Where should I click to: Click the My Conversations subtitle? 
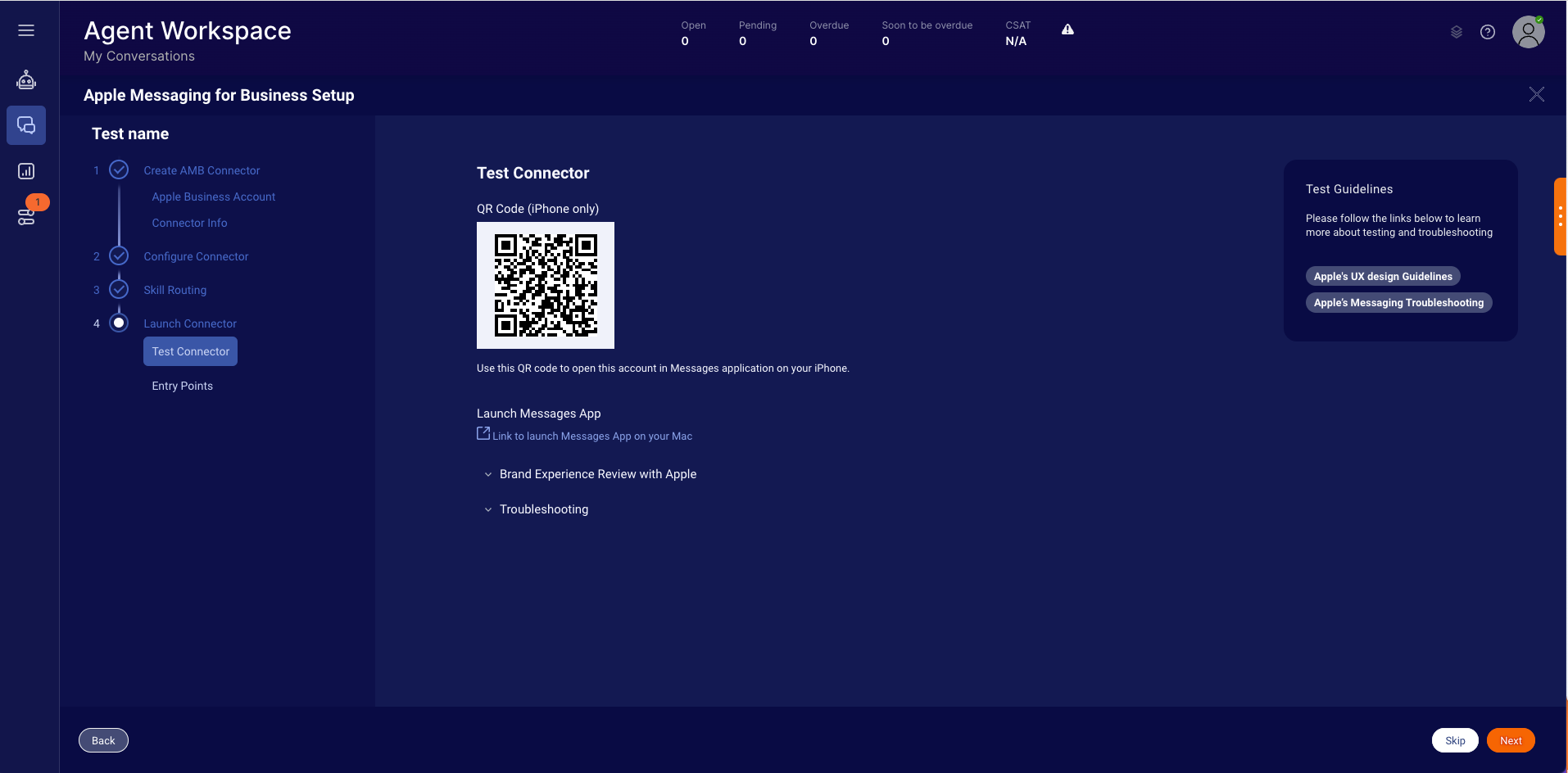139,56
